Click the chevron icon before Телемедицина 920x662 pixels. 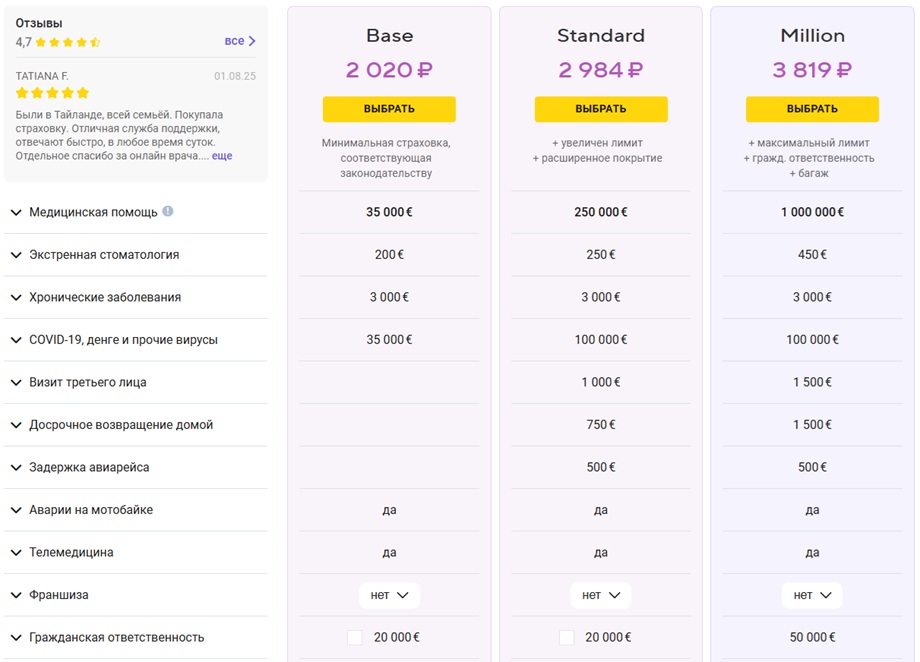click(x=16, y=553)
